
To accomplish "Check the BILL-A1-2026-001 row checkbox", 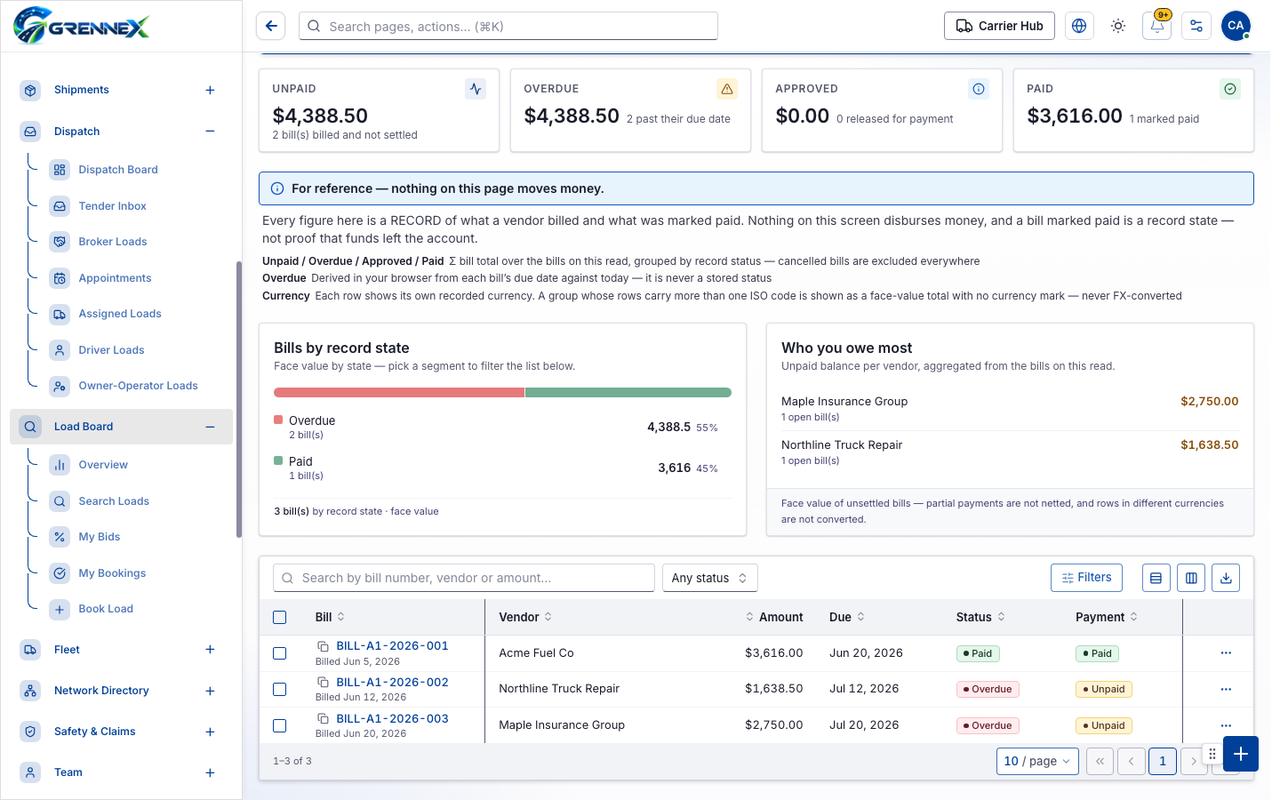I will tap(280, 653).
